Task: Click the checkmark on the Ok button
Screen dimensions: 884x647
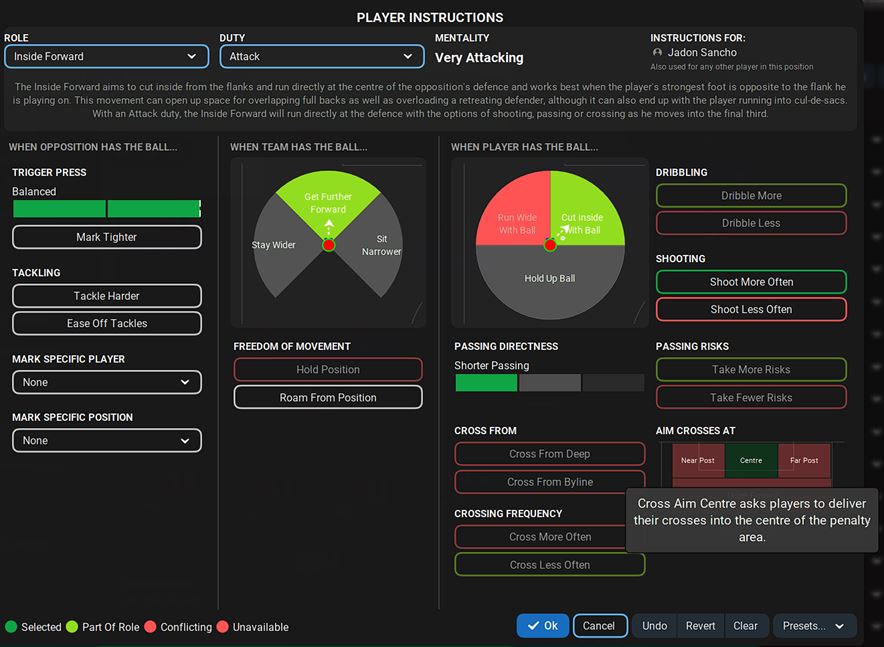Action: click(533, 626)
